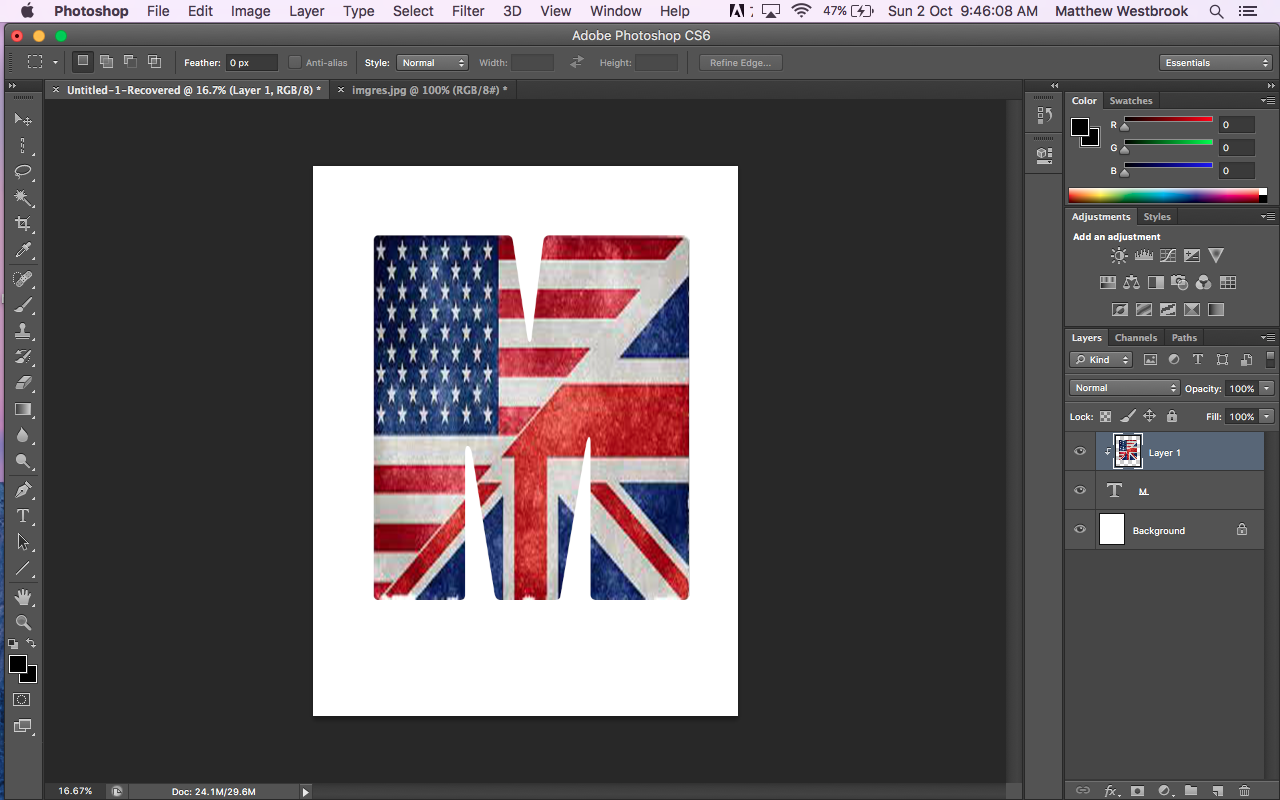The width and height of the screenshot is (1280, 800).
Task: Select the Pen tool
Action: click(x=22, y=490)
